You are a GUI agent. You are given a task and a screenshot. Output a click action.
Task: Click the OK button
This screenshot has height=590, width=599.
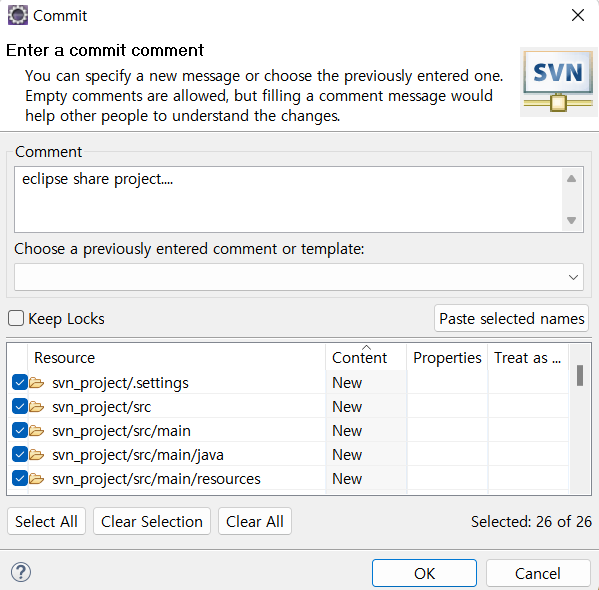point(424,573)
